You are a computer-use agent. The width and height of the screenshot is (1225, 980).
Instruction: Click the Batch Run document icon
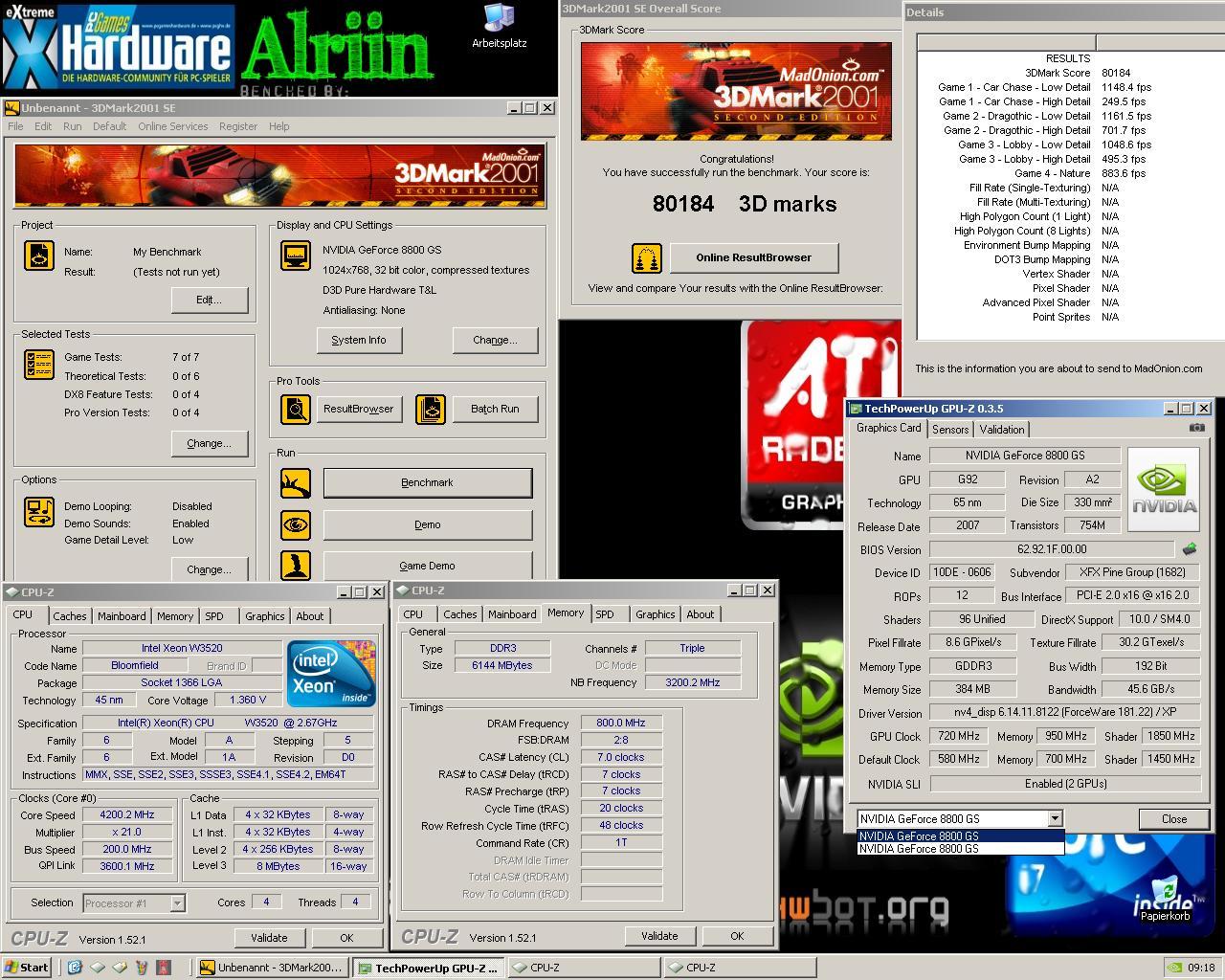[x=431, y=409]
